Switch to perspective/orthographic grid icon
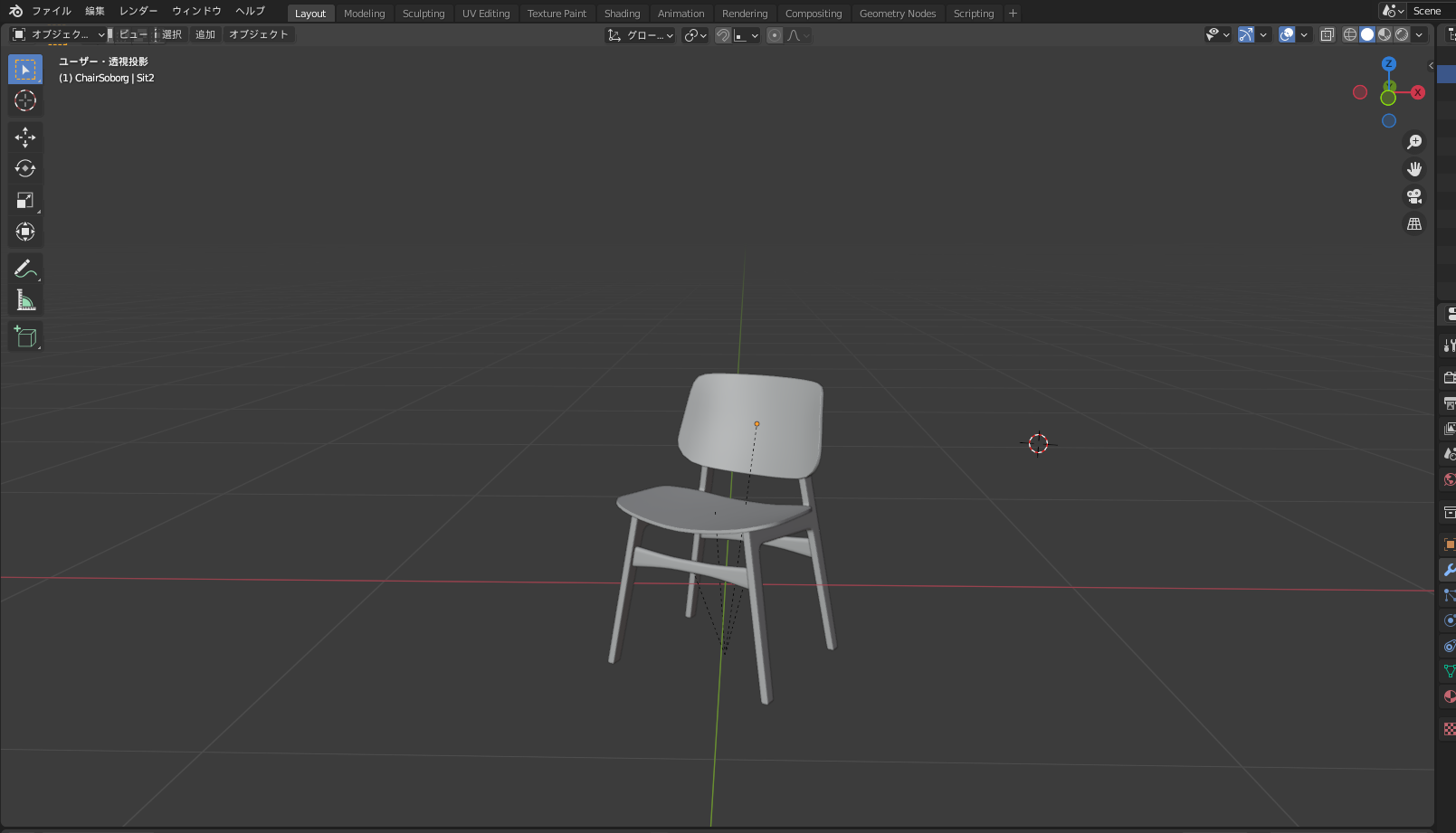 click(1414, 223)
